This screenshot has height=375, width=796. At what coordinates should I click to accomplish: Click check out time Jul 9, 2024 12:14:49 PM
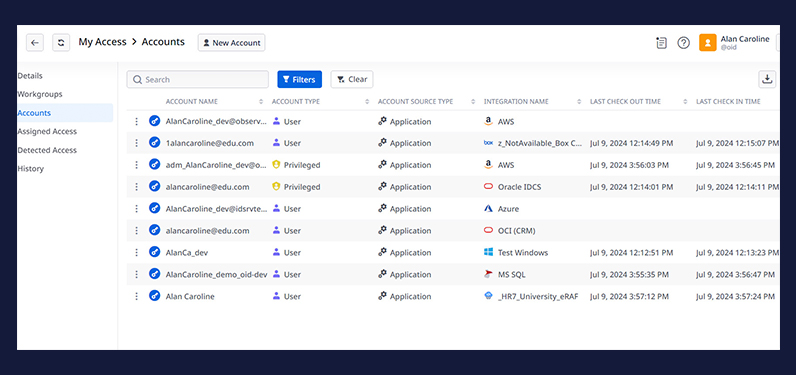632,143
